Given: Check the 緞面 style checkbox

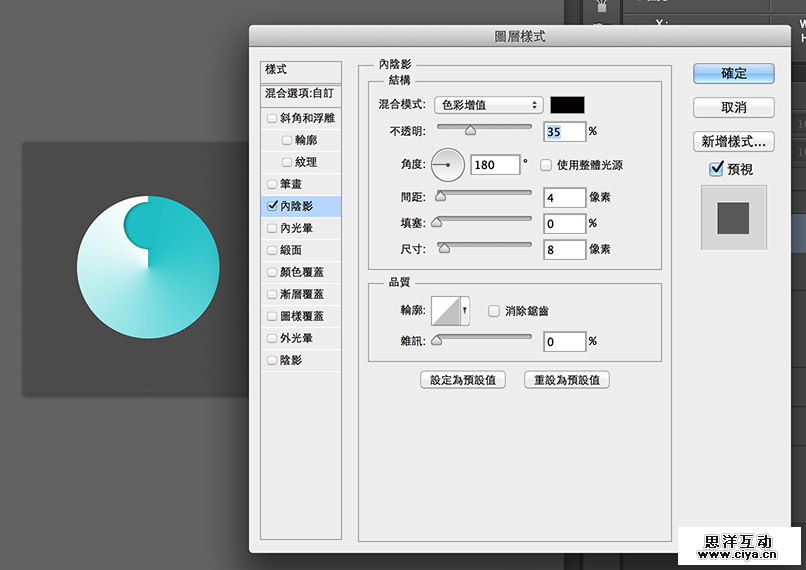Looking at the screenshot, I should pos(272,250).
